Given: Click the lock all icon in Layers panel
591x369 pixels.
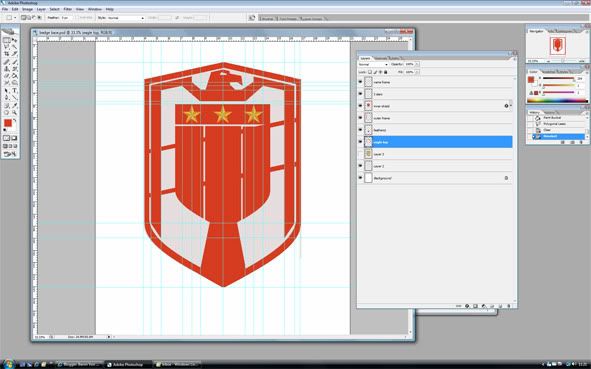Looking at the screenshot, I should [x=386, y=72].
